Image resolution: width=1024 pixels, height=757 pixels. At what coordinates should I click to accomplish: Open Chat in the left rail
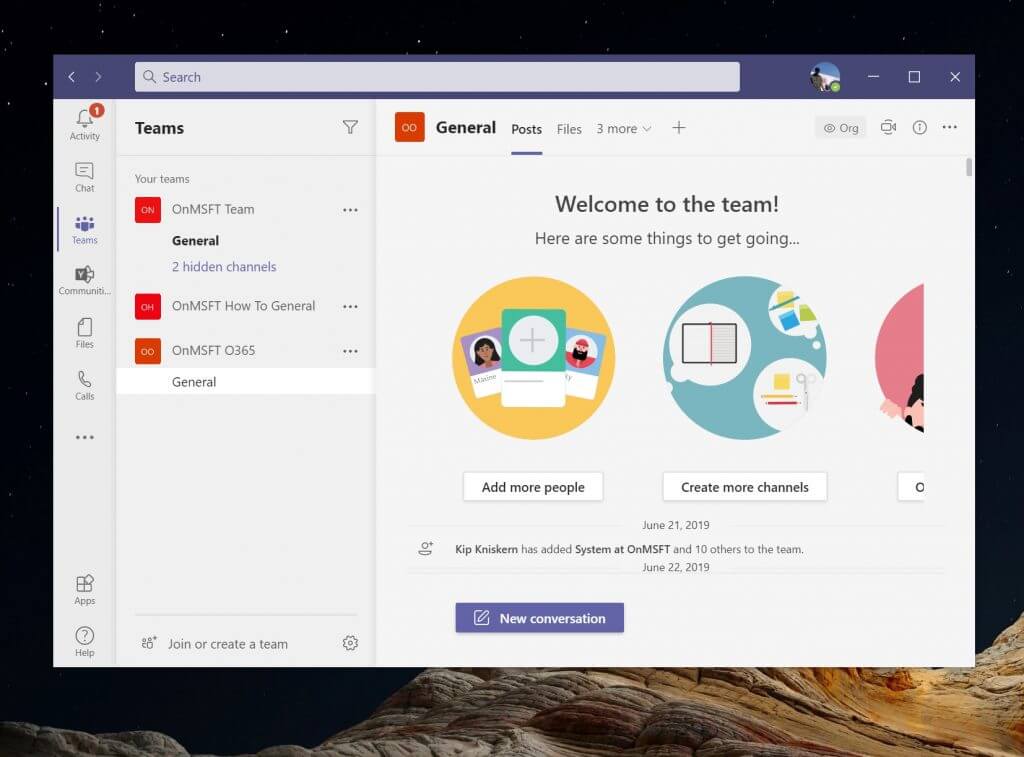click(85, 177)
